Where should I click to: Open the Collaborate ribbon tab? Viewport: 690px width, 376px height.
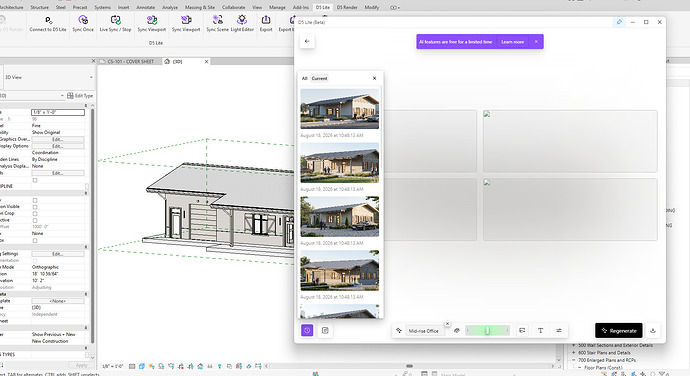[x=233, y=7]
